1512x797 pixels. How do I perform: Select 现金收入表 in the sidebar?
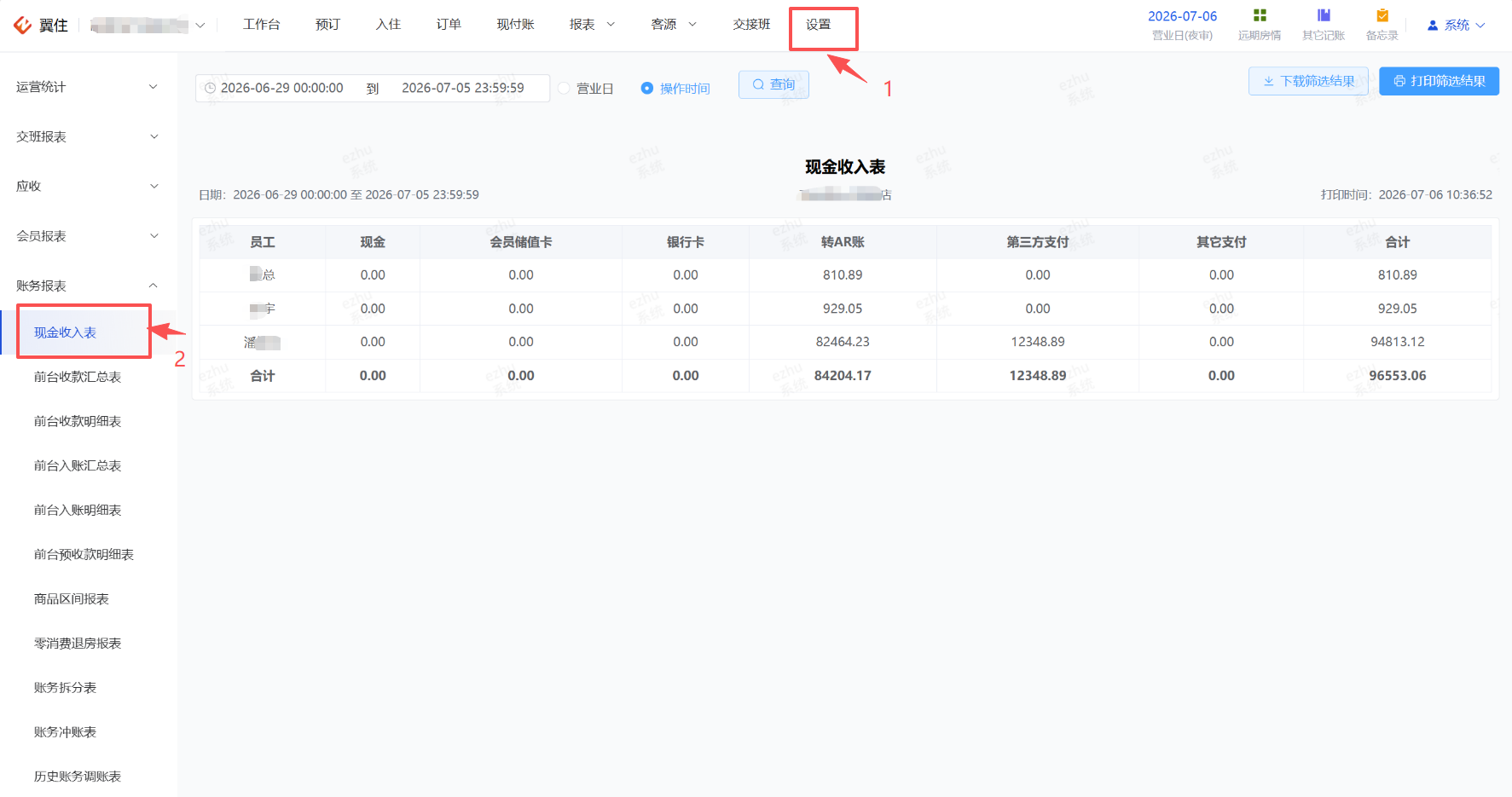tap(65, 332)
